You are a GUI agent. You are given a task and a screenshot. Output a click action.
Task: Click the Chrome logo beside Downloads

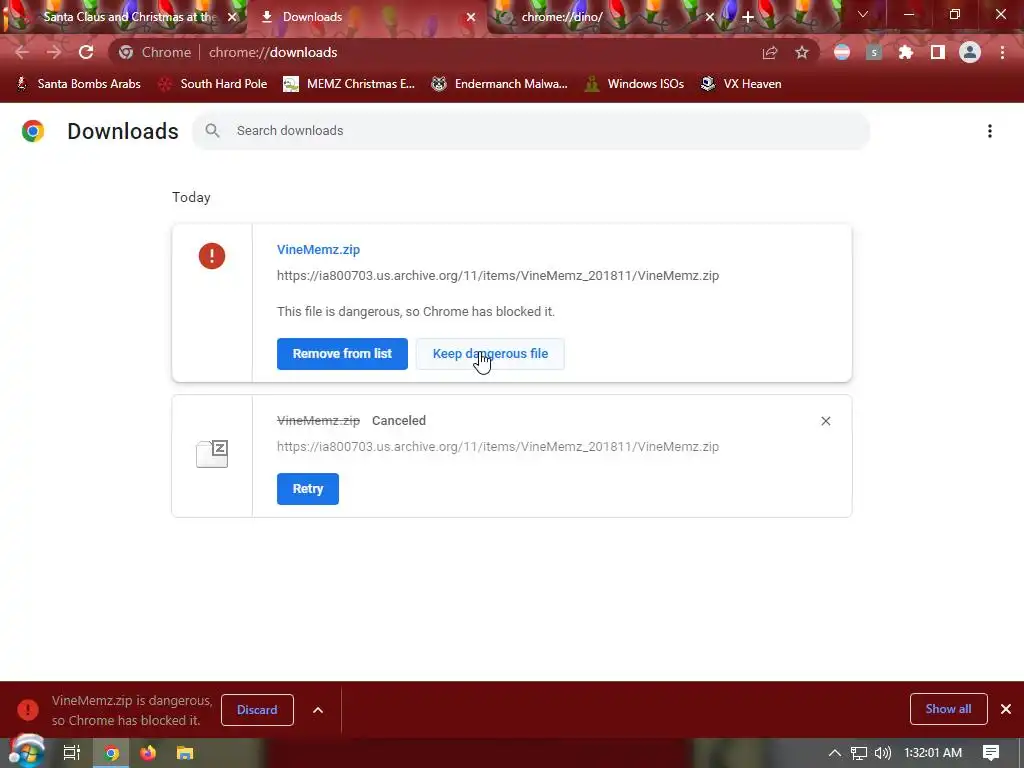click(33, 131)
